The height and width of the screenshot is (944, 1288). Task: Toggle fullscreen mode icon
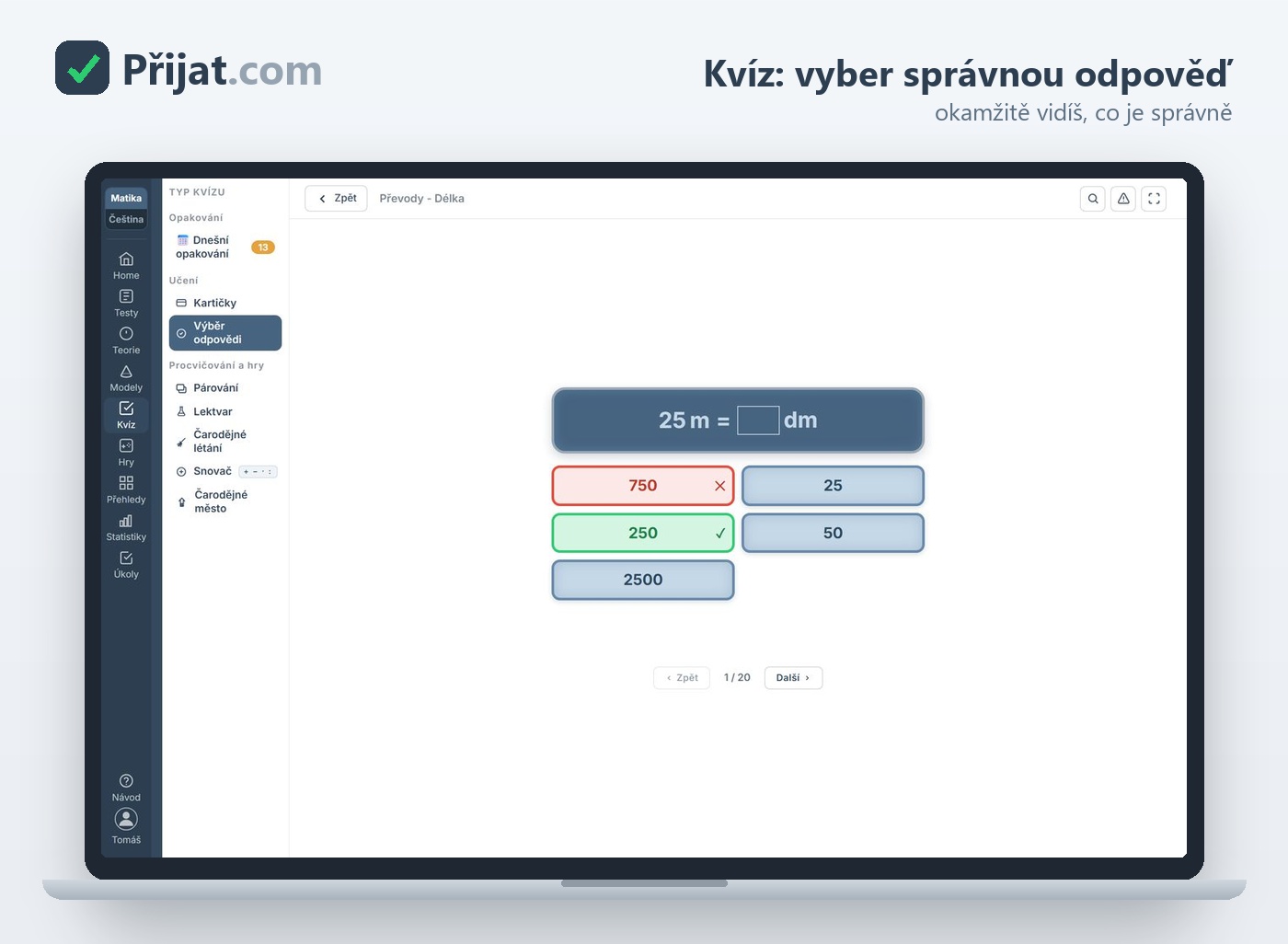point(1154,199)
